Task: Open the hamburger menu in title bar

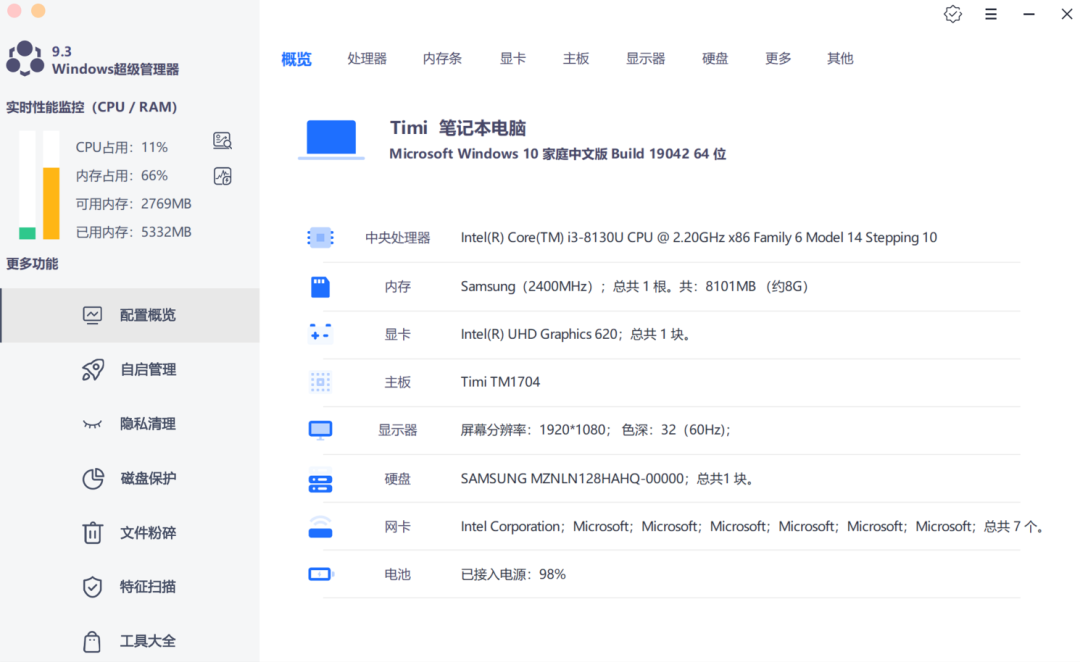Action: coord(991,14)
